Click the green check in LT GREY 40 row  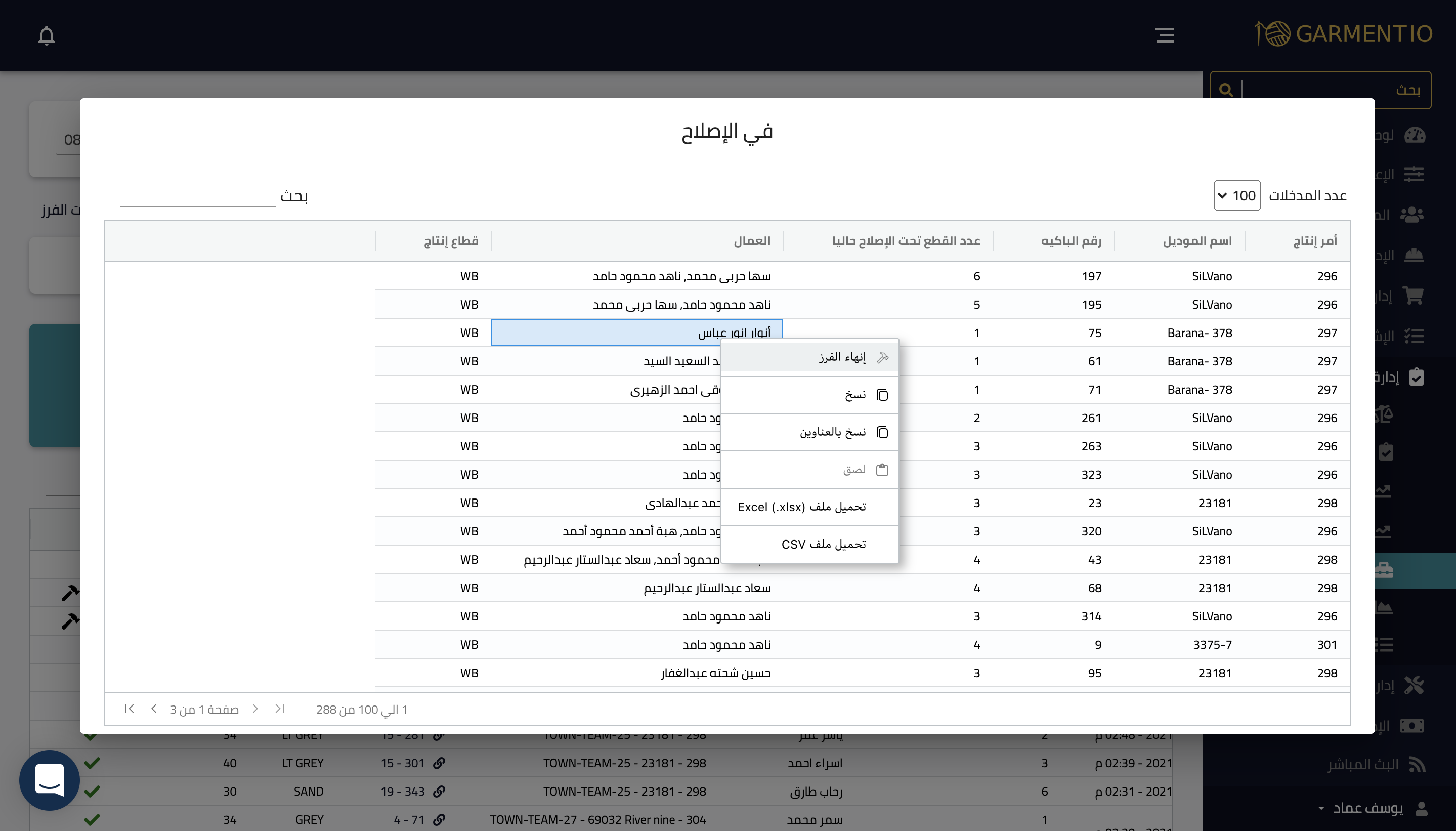[92, 763]
